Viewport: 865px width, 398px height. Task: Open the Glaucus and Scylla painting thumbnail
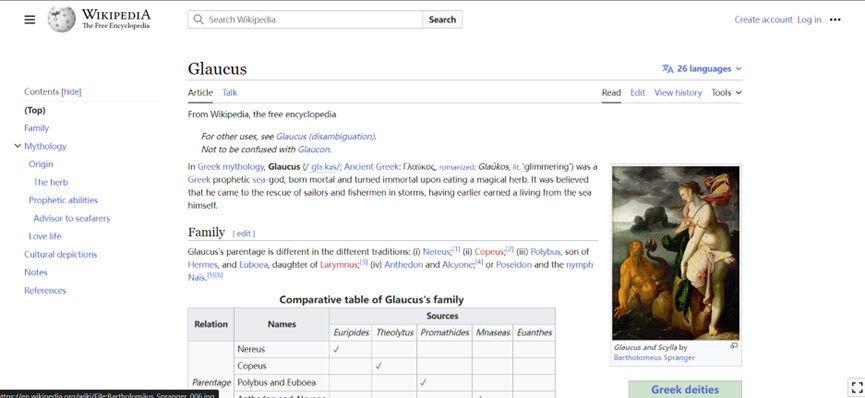point(676,253)
